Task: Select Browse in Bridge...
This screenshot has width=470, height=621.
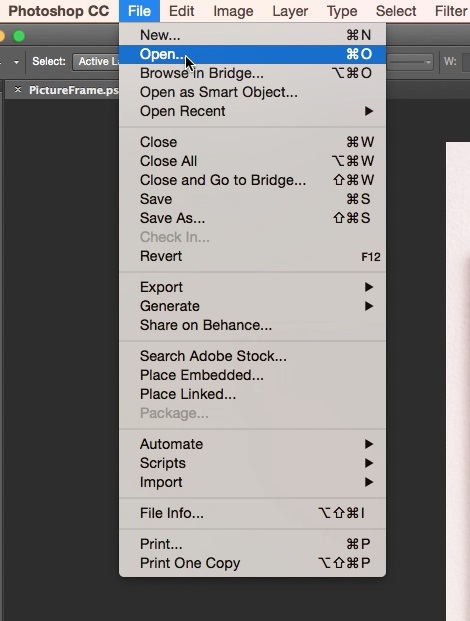Action: [252, 73]
